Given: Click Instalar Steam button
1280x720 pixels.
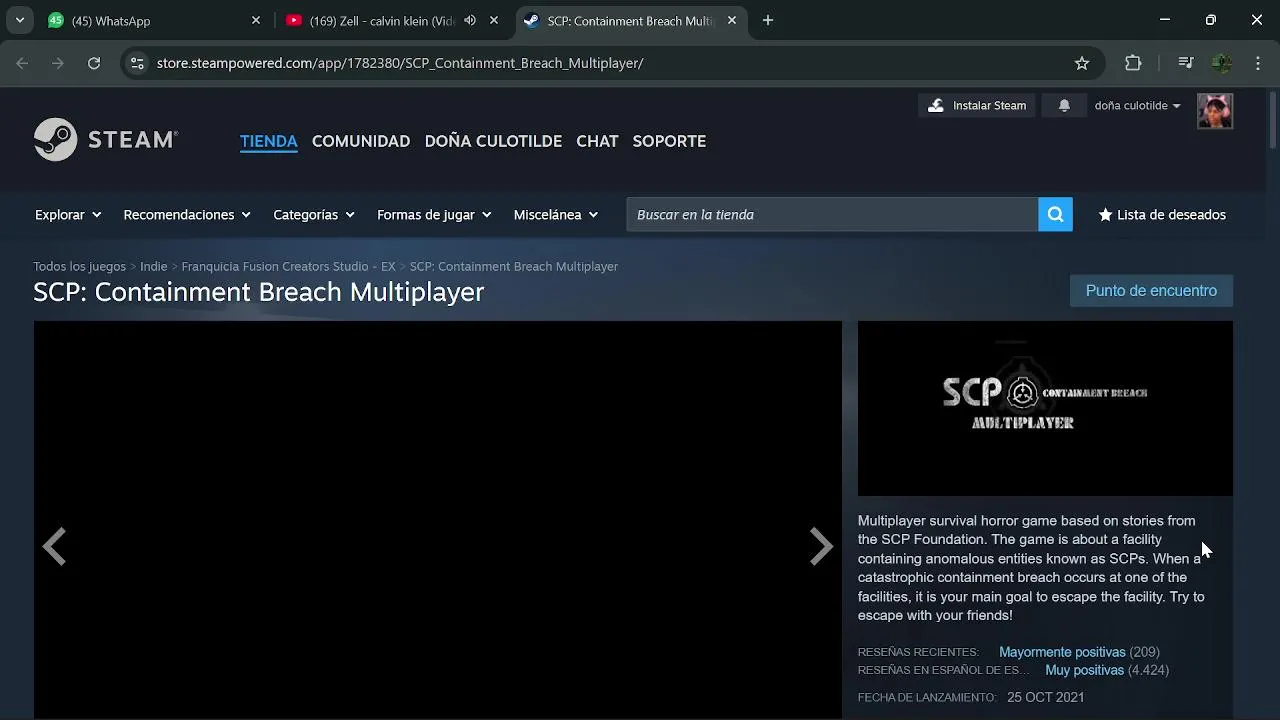Looking at the screenshot, I should (977, 105).
